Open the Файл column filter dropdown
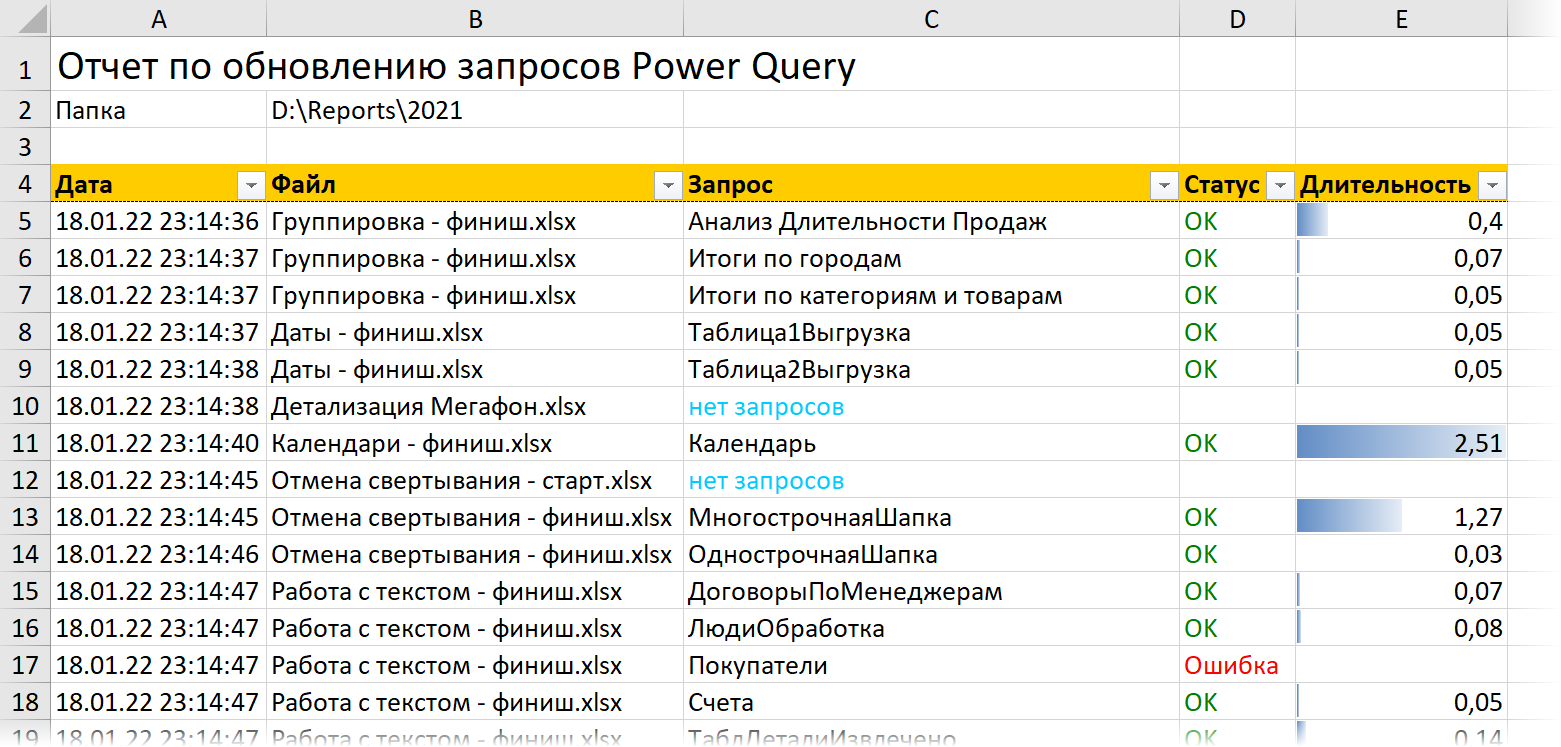Viewport: 1561px width, 747px height. tap(667, 186)
